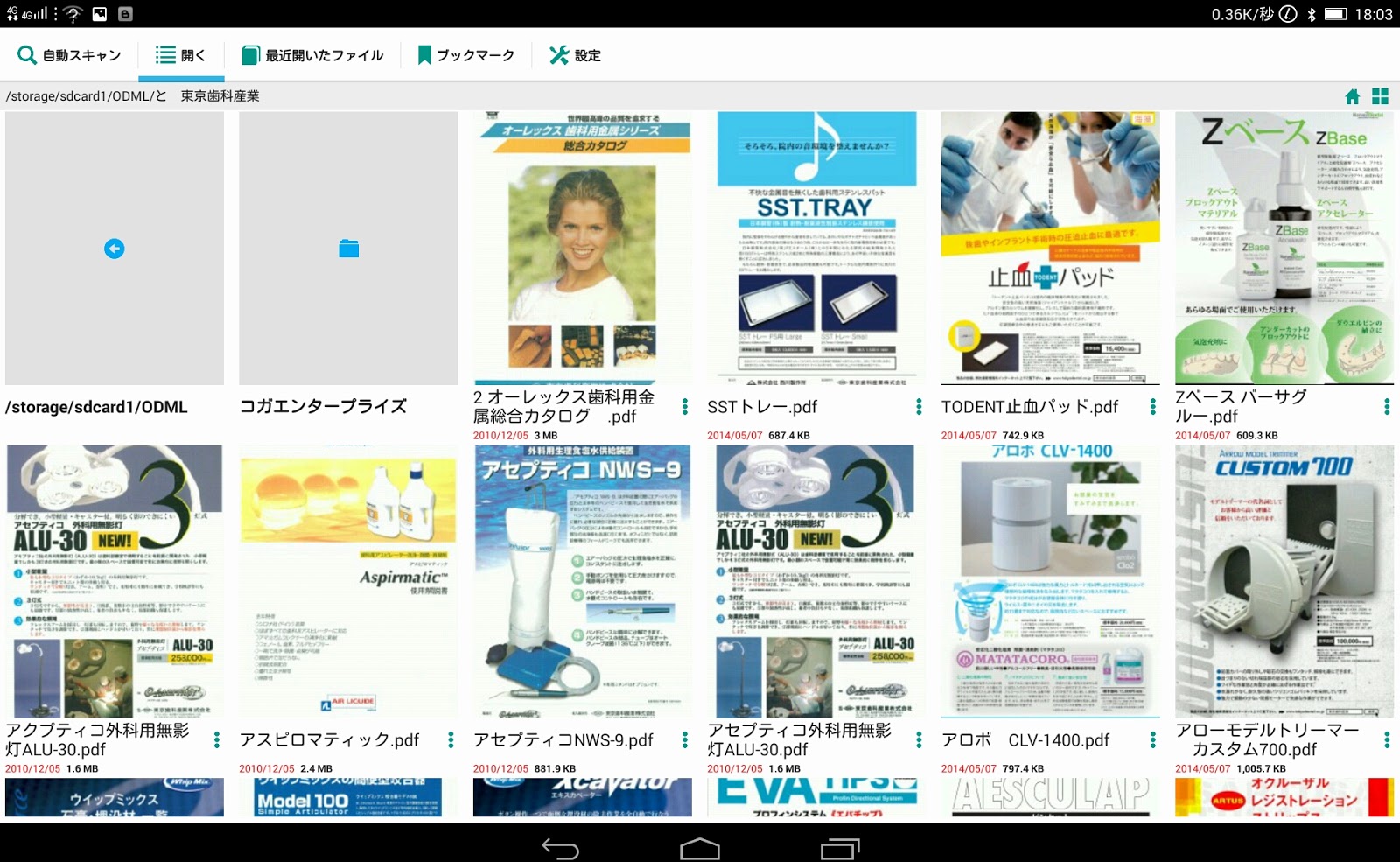The width and height of the screenshot is (1400, 862).
Task: Select the コガエンタープライズ folder name
Action: 323,406
